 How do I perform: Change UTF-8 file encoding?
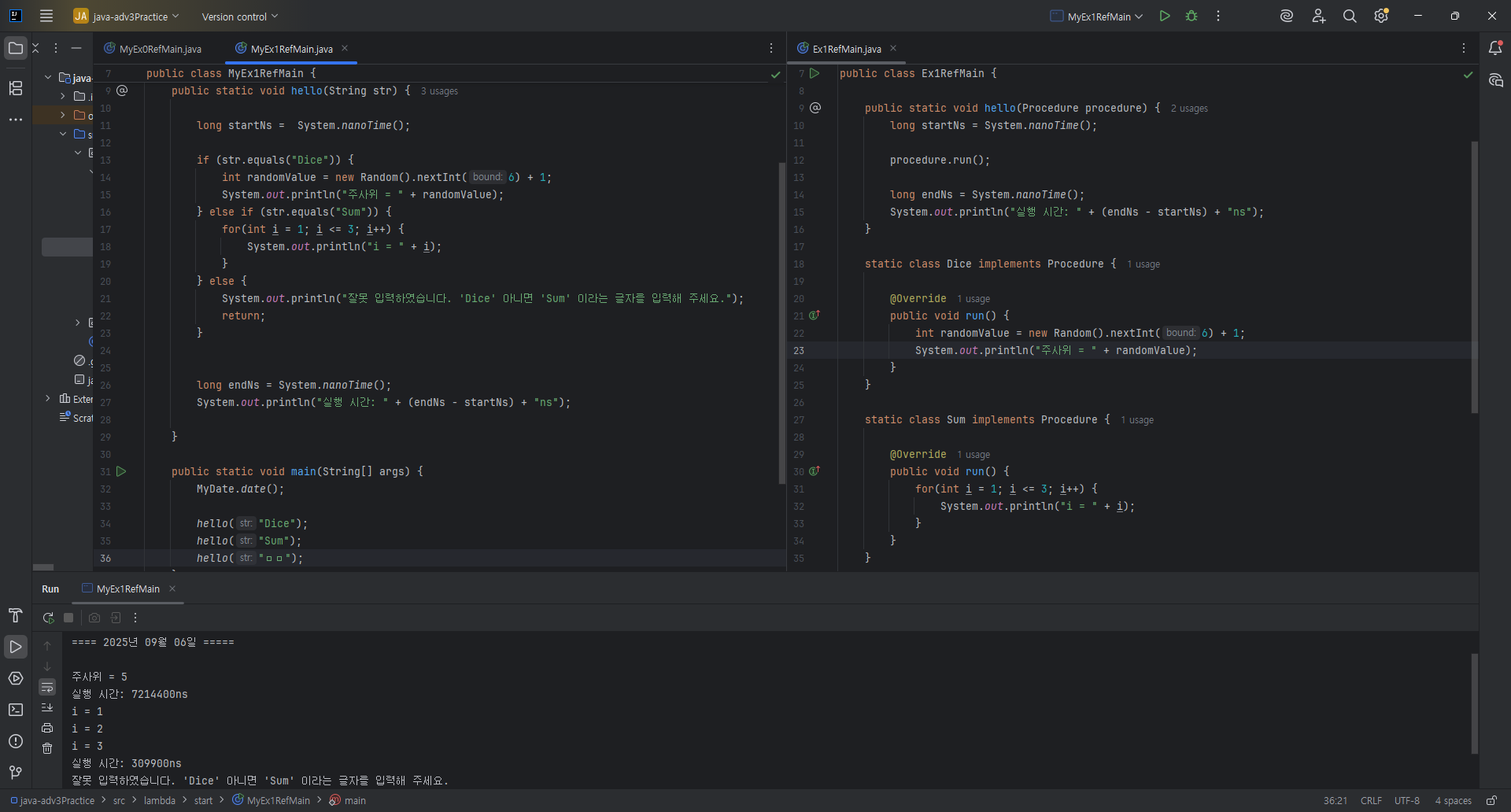[1407, 800]
